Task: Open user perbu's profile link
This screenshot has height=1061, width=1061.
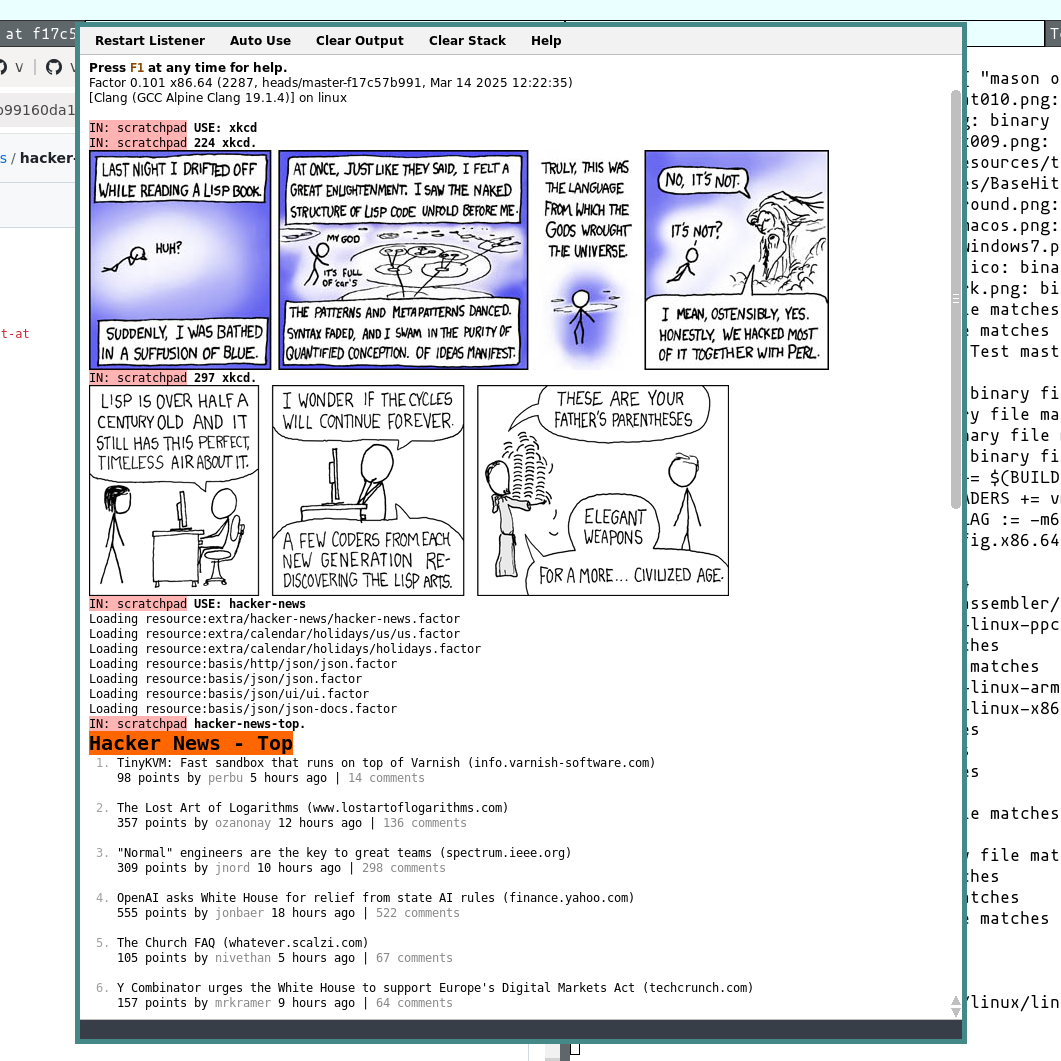Action: pos(225,778)
